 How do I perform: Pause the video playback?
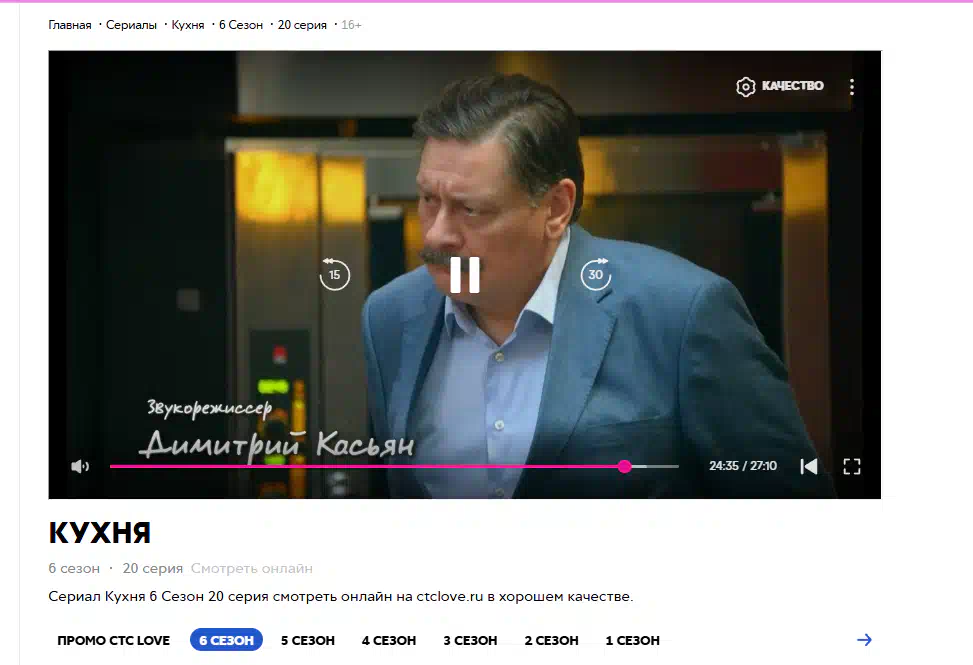pyautogui.click(x=465, y=275)
